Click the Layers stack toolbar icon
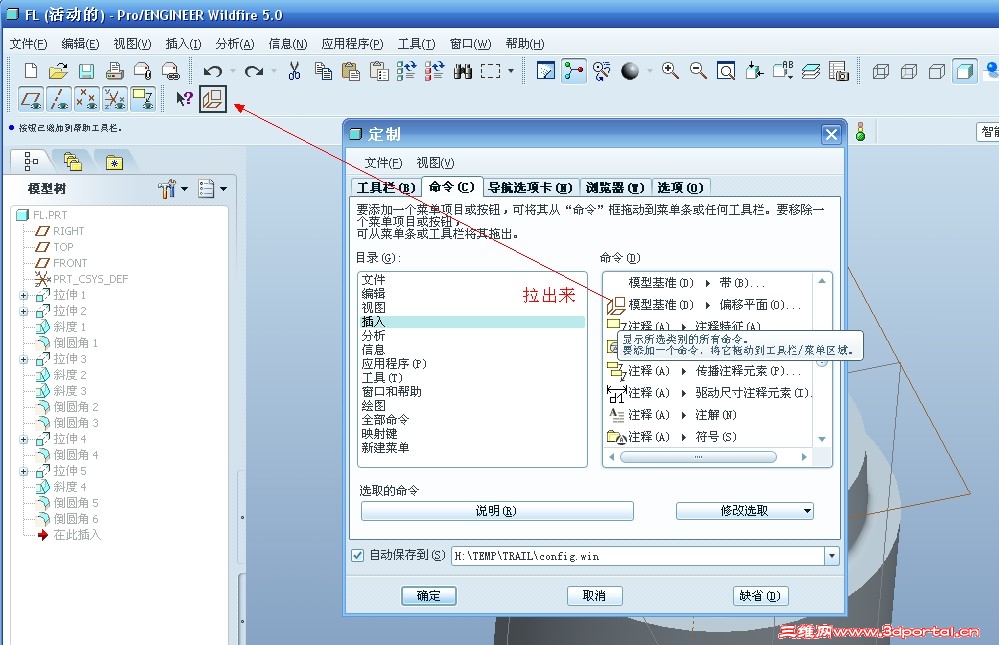The width and height of the screenshot is (999, 645). tap(811, 71)
